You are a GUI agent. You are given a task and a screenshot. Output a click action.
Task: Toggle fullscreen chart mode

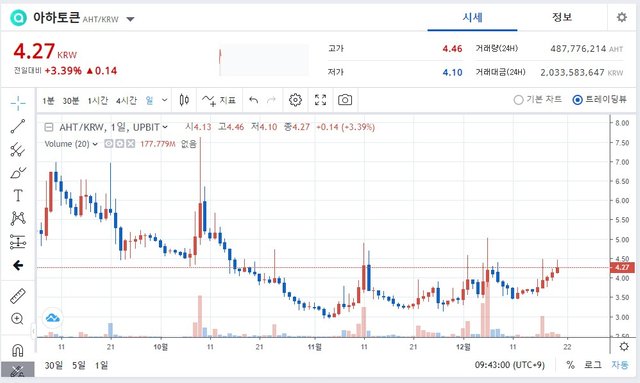point(320,100)
